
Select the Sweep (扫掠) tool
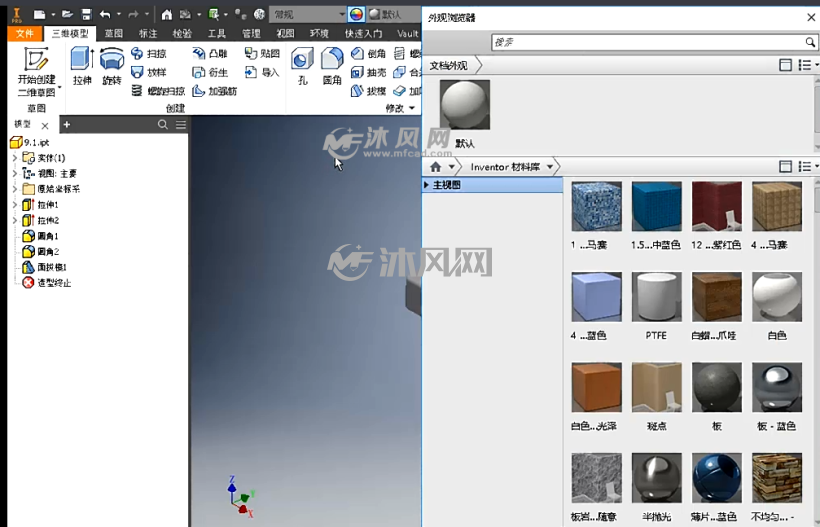pyautogui.click(x=149, y=53)
